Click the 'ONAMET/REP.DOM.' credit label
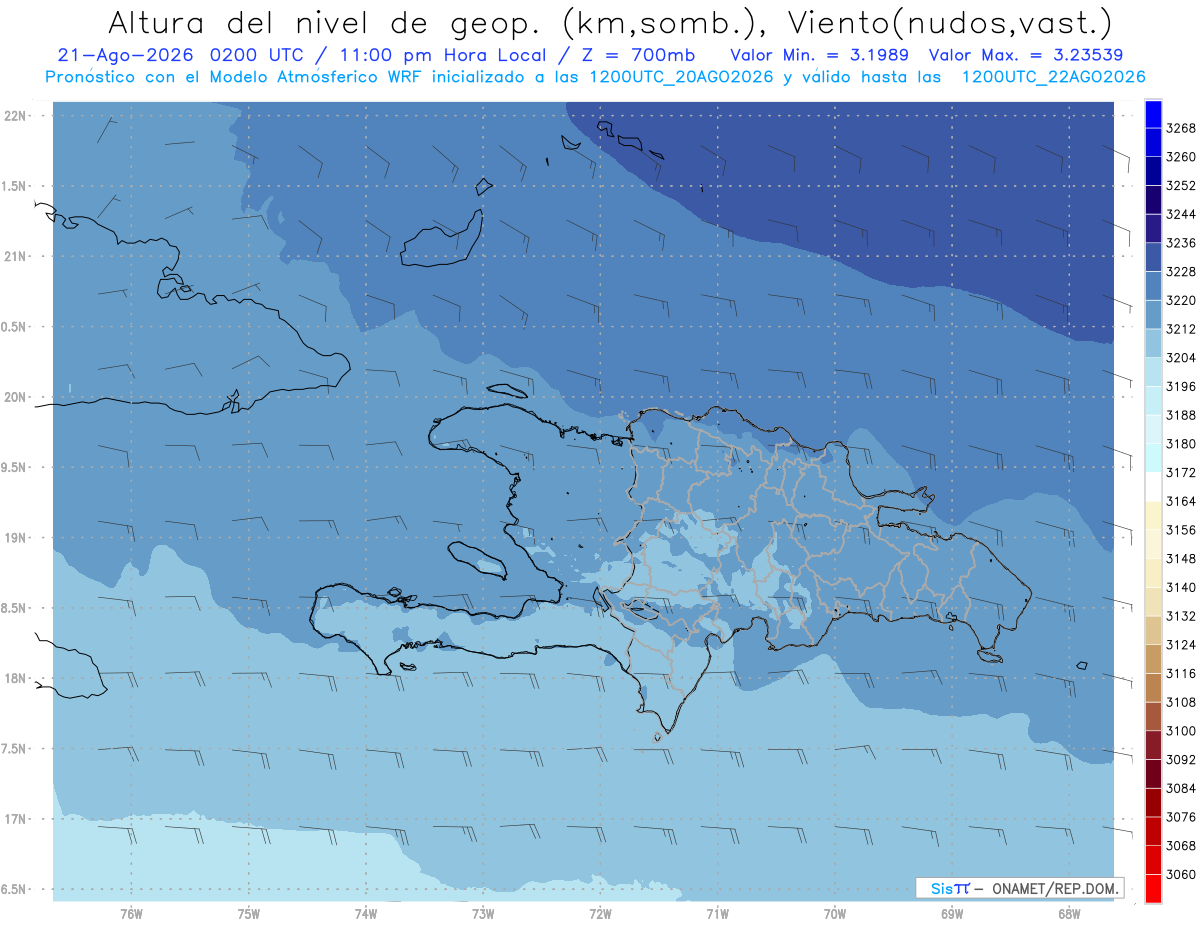This screenshot has height=927, width=1200. pos(1056,888)
